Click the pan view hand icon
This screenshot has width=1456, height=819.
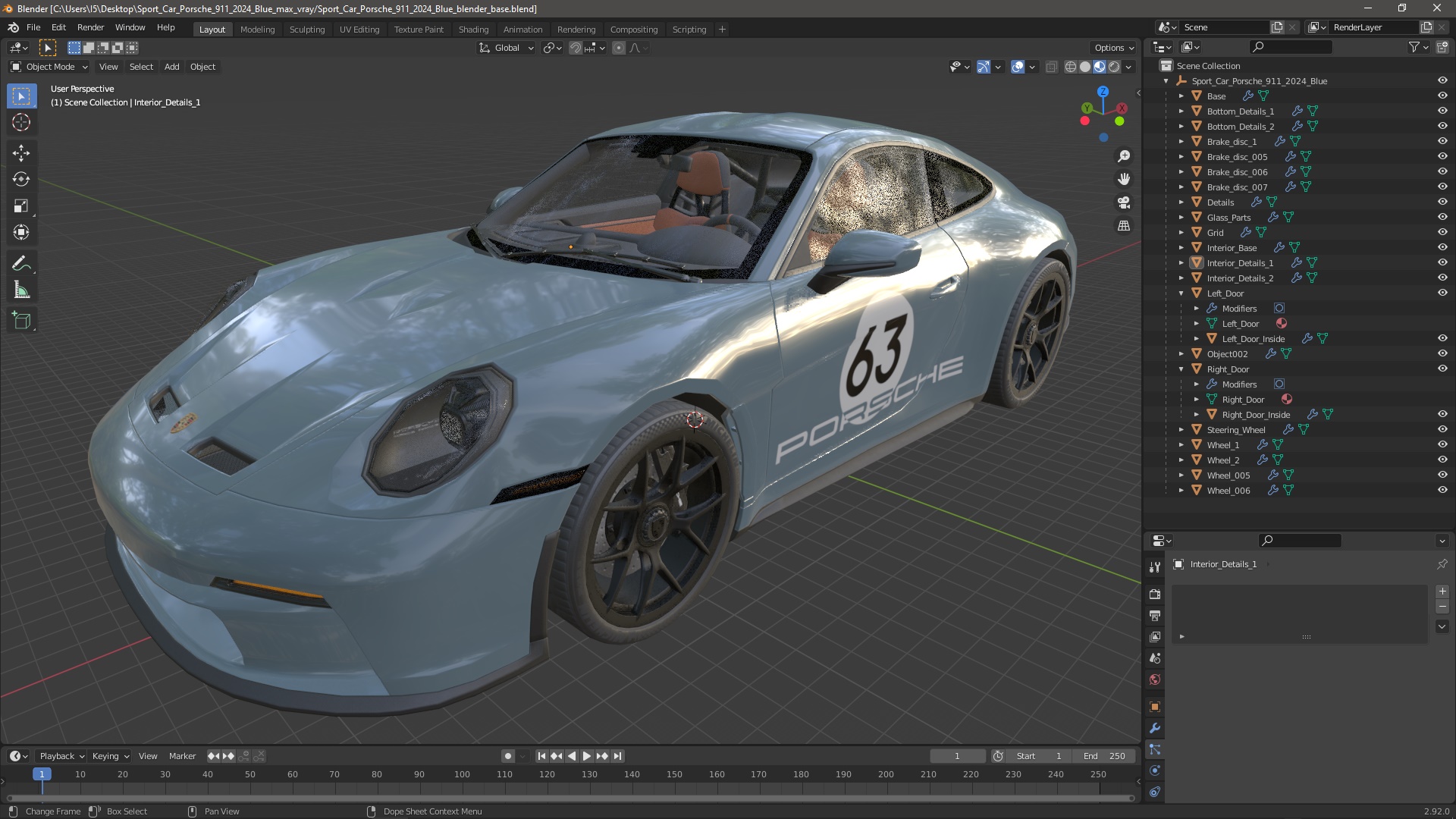point(1124,179)
